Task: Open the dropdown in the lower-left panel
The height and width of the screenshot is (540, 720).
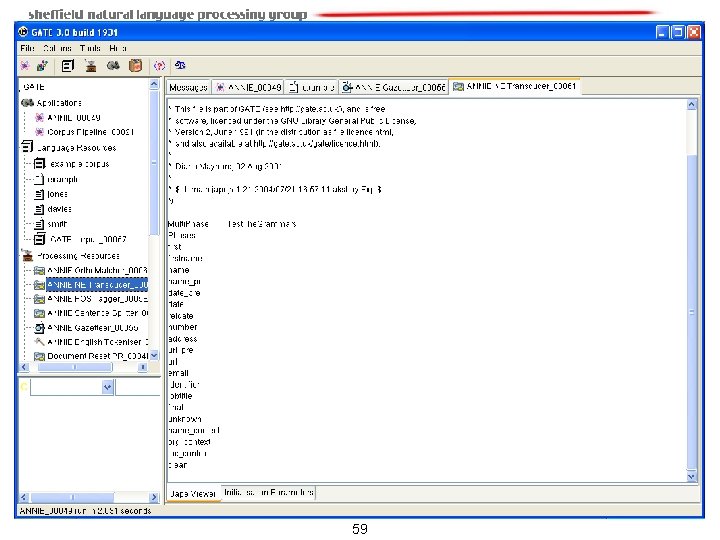Action: point(107,388)
